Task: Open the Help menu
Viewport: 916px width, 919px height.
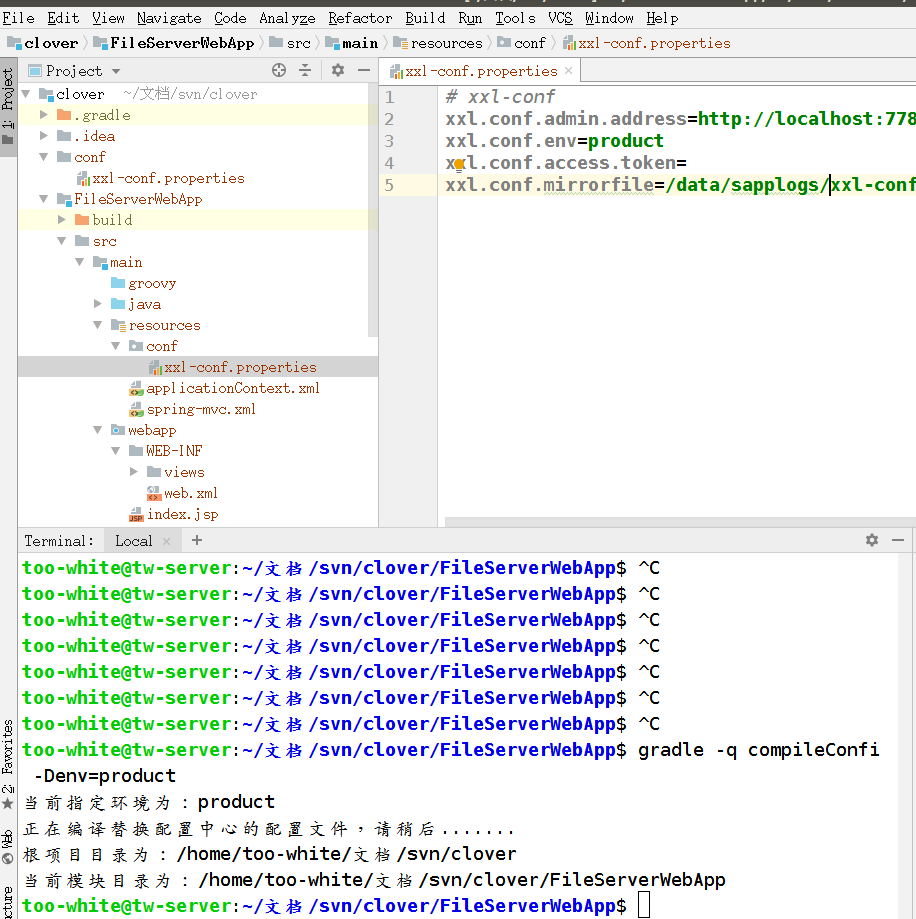Action: click(662, 18)
